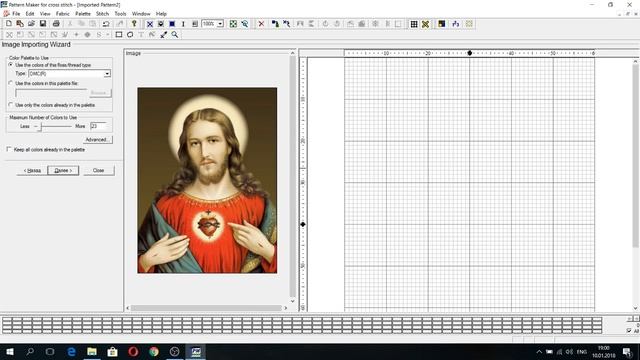Screen dimensions: 640x360
Task: Launch Google Chrome from the taskbar
Action: pyautogui.click(x=154, y=351)
